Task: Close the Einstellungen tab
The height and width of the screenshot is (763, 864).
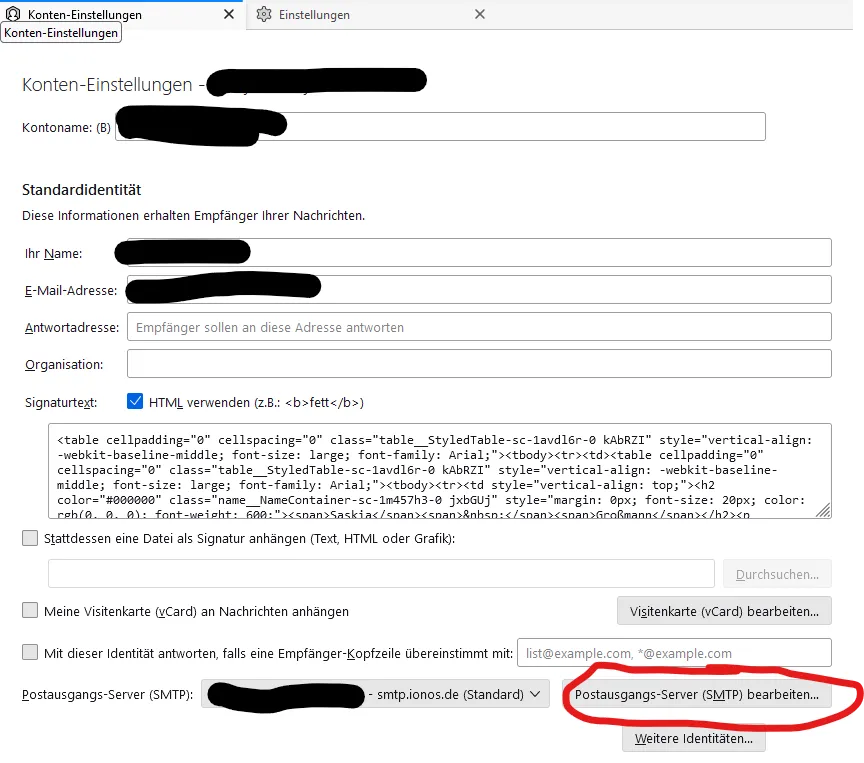Action: point(480,14)
